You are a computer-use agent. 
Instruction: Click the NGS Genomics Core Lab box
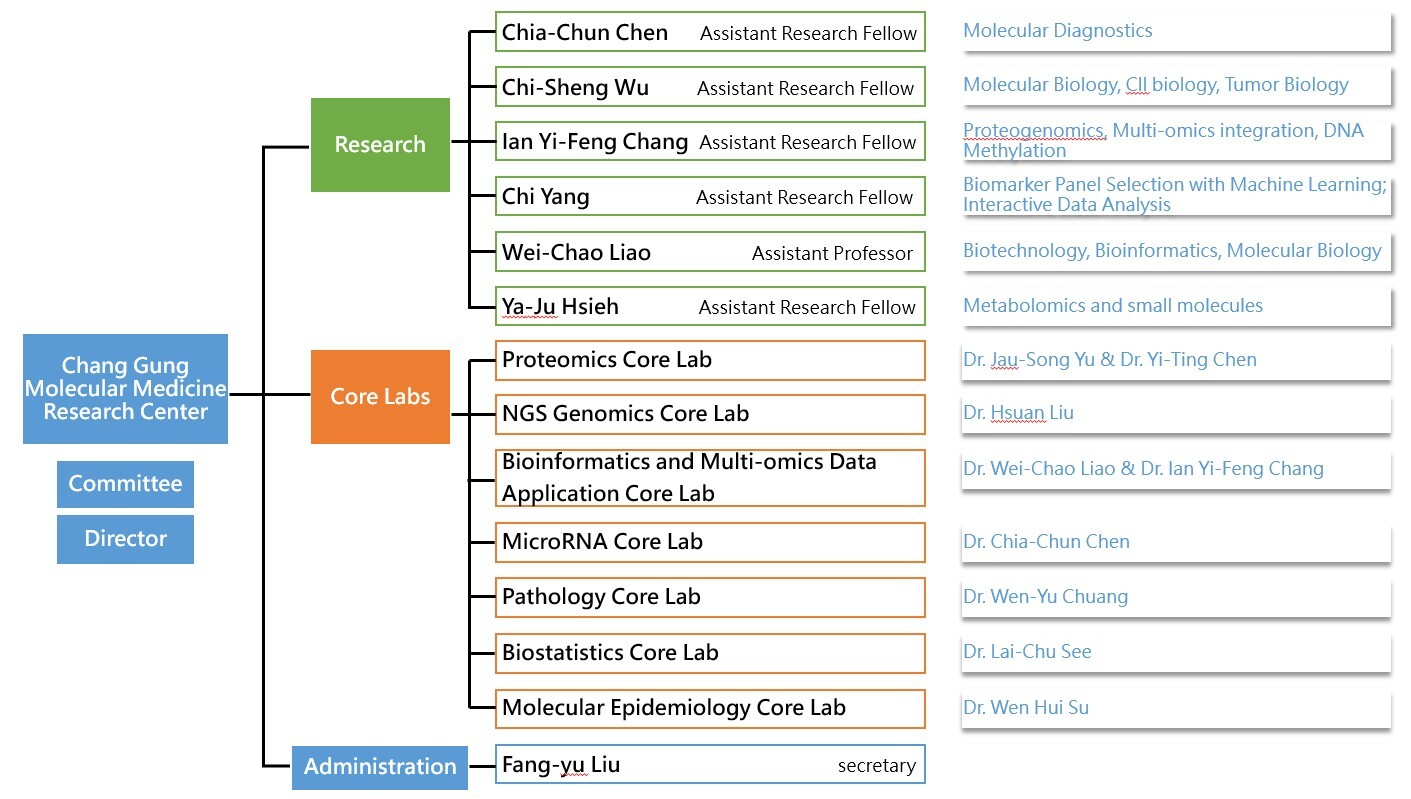(709, 414)
